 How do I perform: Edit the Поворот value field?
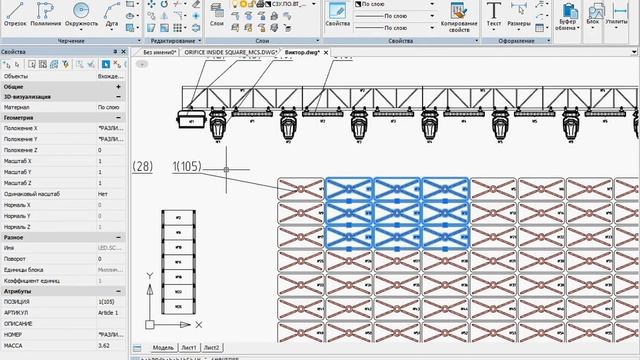111,259
